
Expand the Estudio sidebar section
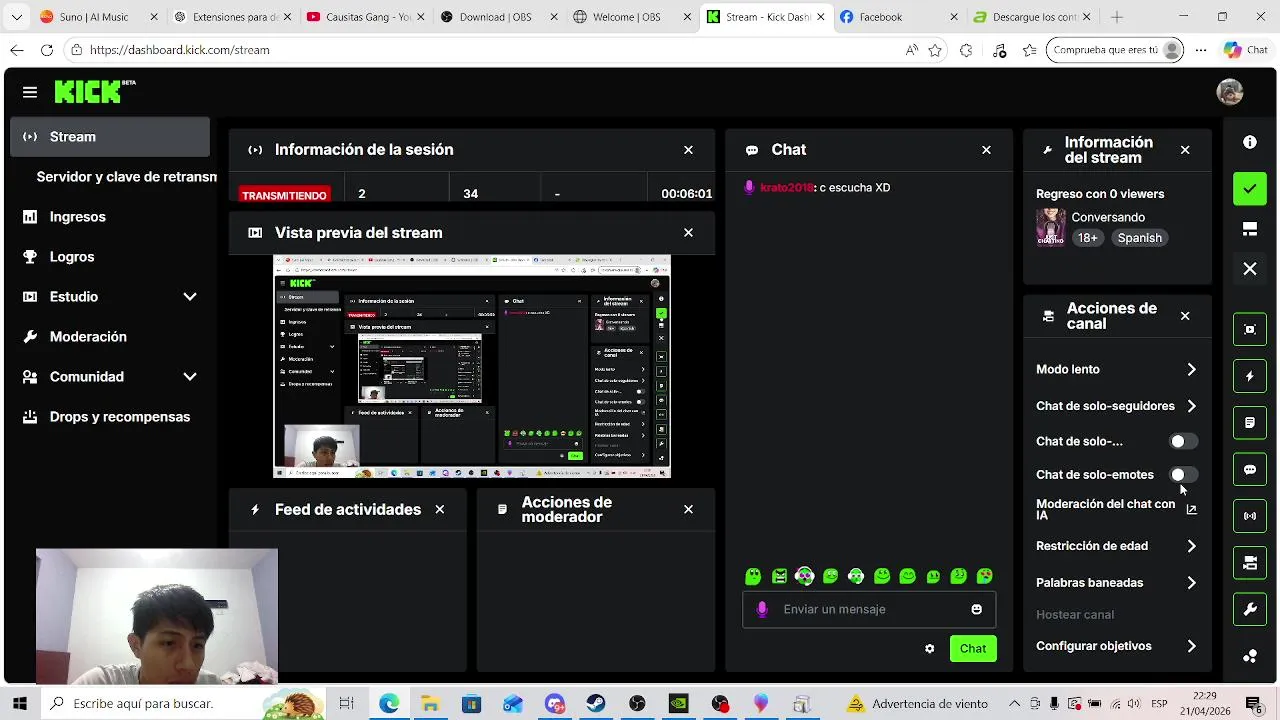(x=190, y=297)
